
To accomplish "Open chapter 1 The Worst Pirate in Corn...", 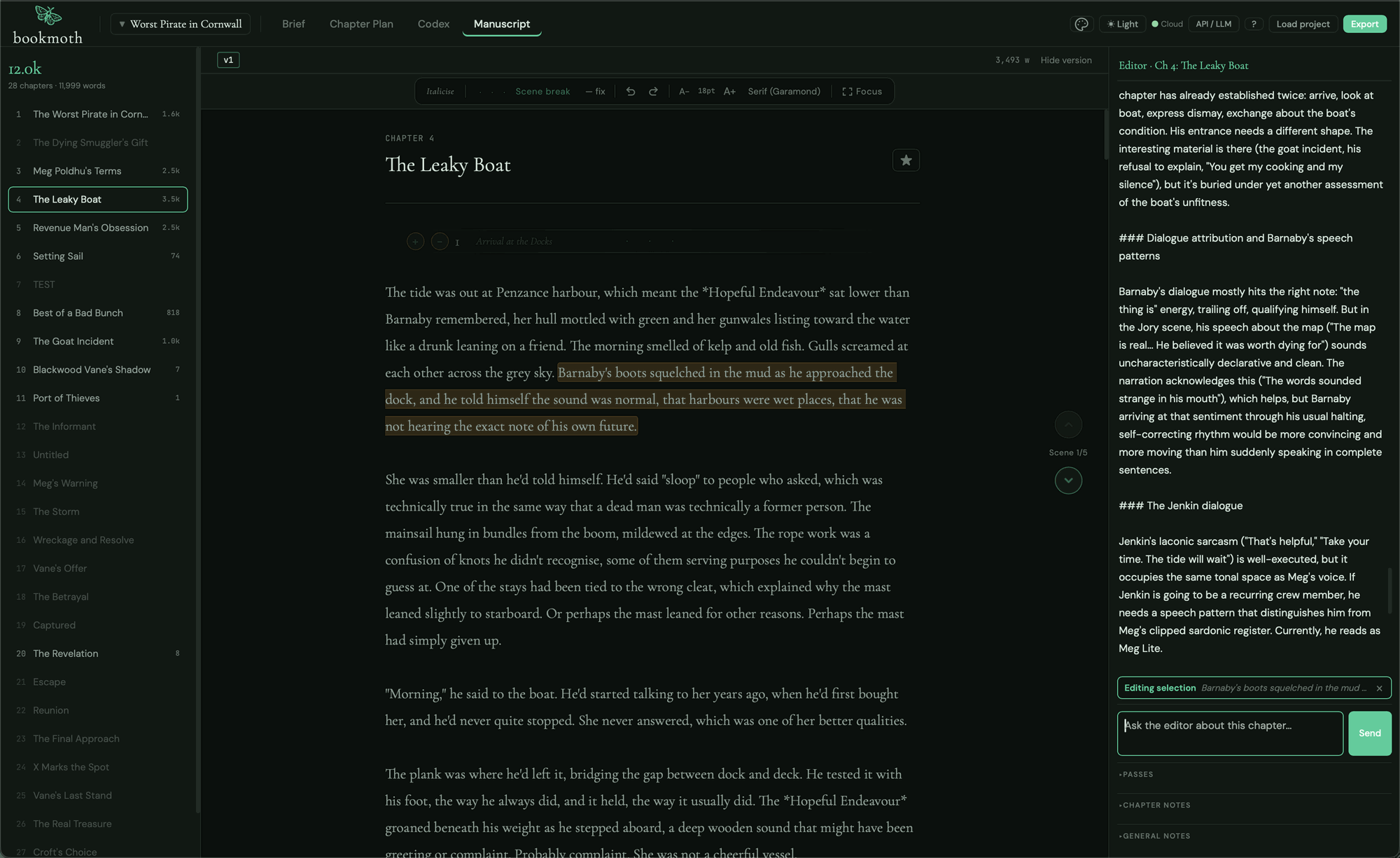I will click(98, 114).
